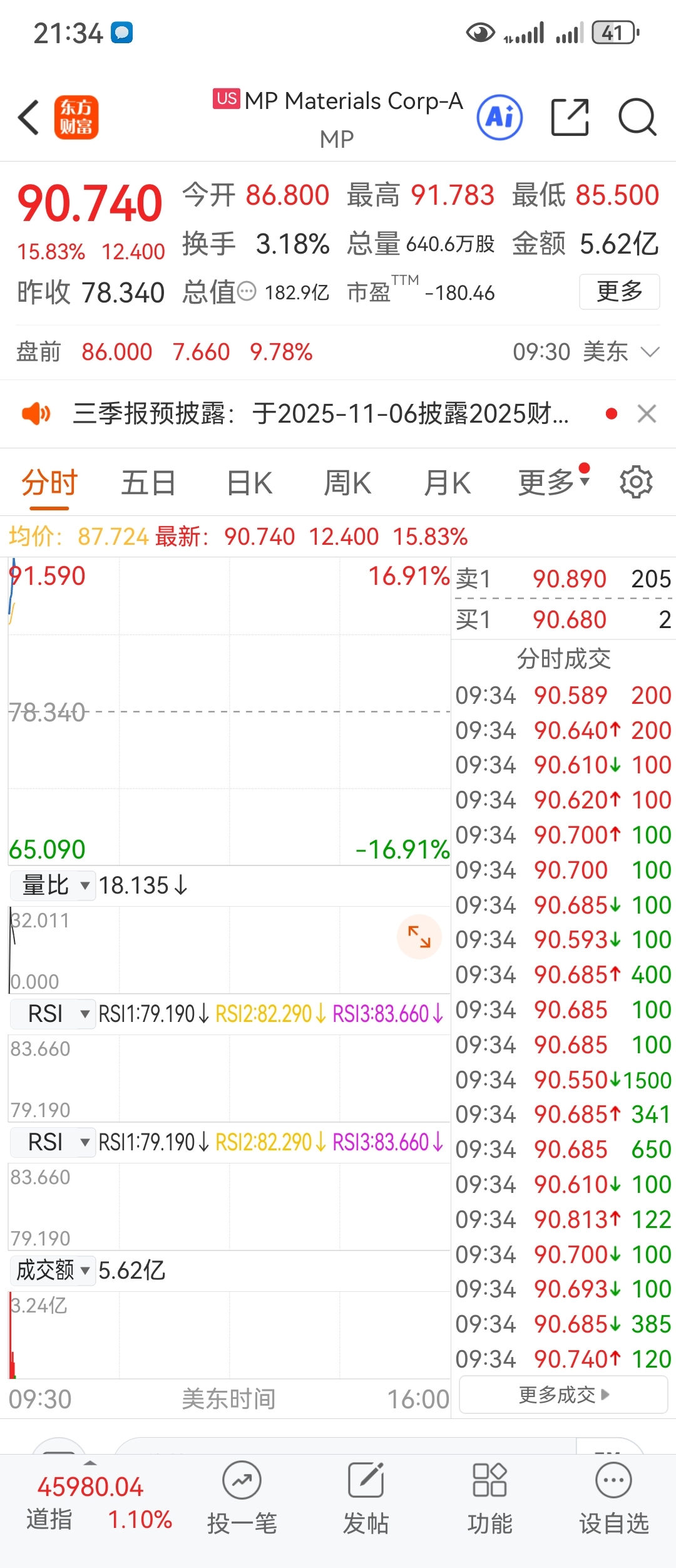676x1568 pixels.
Task: Tap the 分时成交 header
Action: [563, 659]
